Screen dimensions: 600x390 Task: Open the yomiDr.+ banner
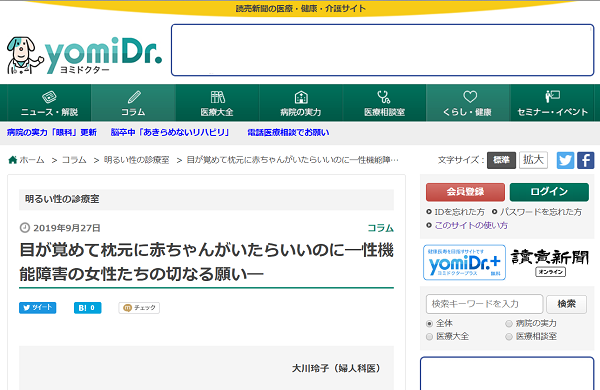(465, 263)
